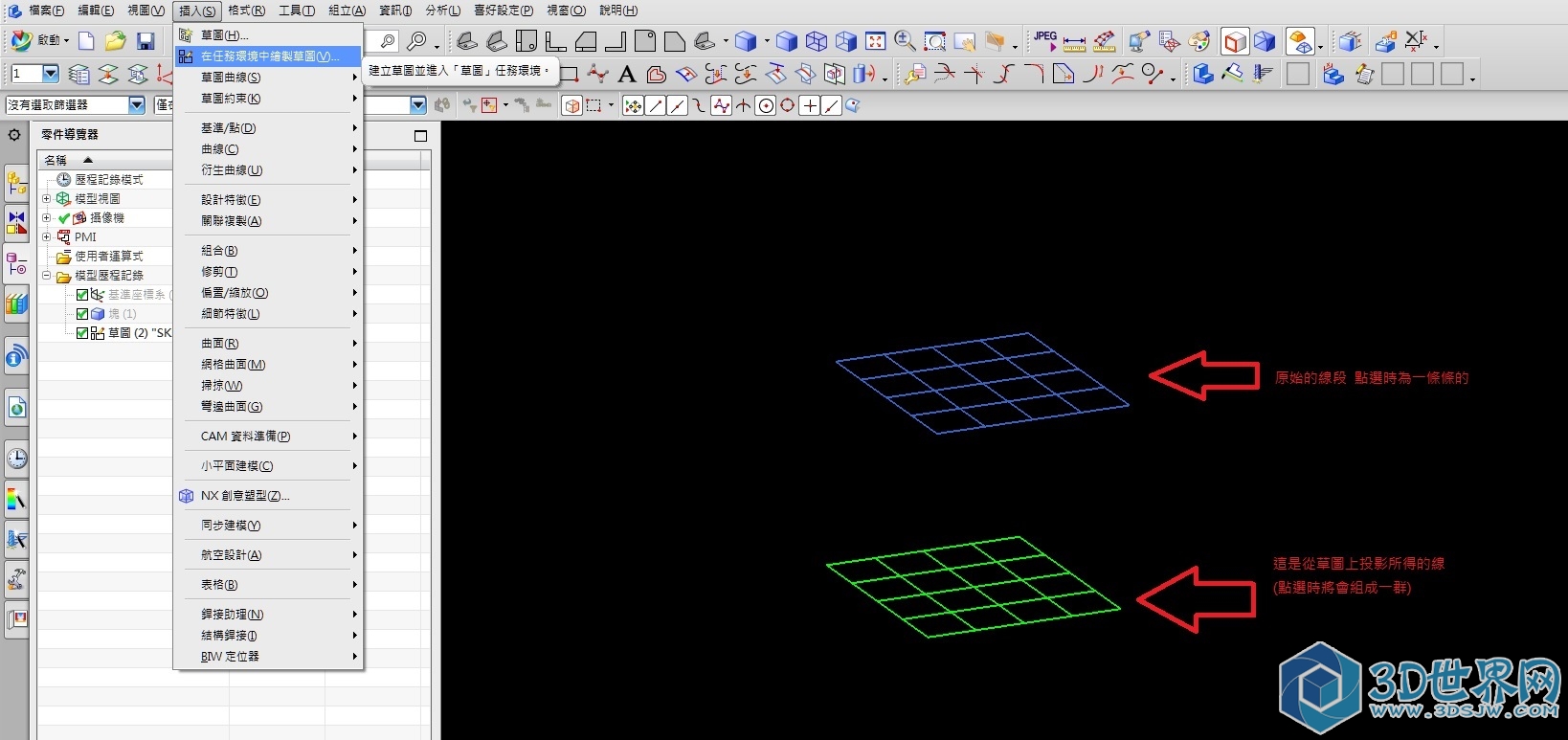The width and height of the screenshot is (1568, 740).
Task: Click the JPEG export icon
Action: [x=1044, y=40]
